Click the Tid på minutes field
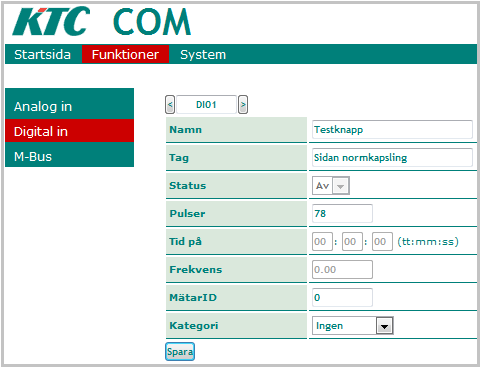The height and width of the screenshot is (367, 481). (x=352, y=242)
